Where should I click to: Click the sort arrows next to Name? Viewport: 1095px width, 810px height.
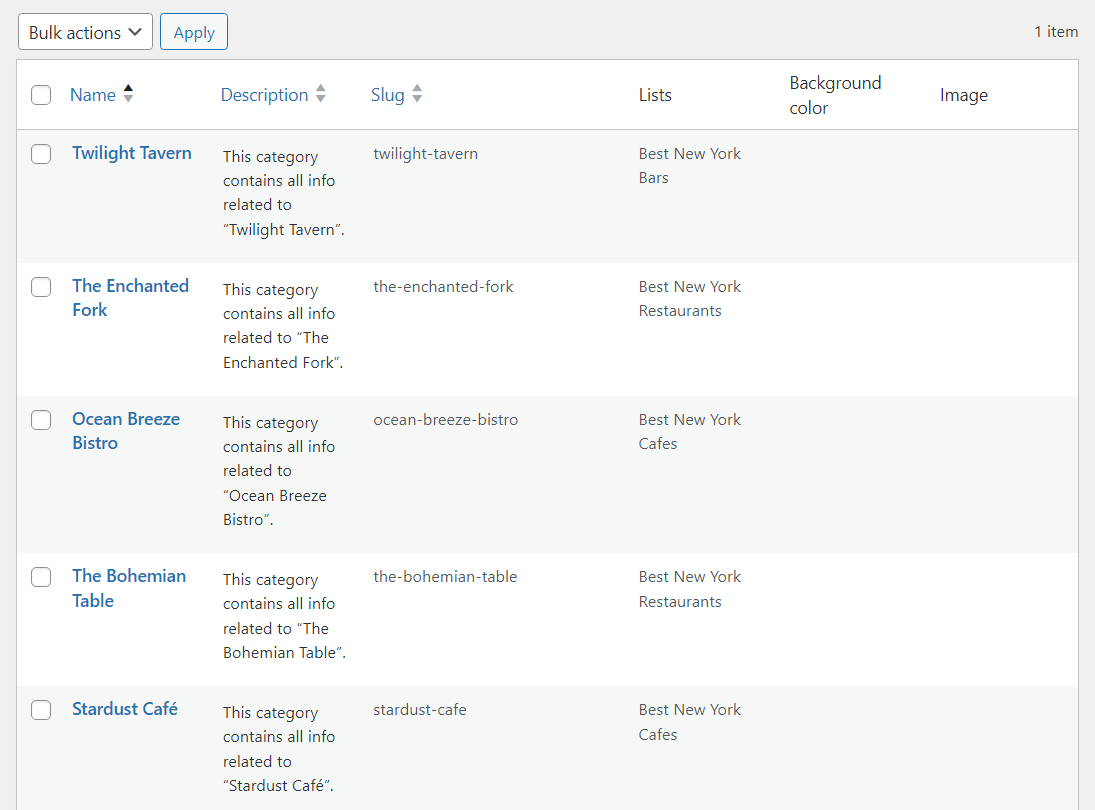coord(128,94)
